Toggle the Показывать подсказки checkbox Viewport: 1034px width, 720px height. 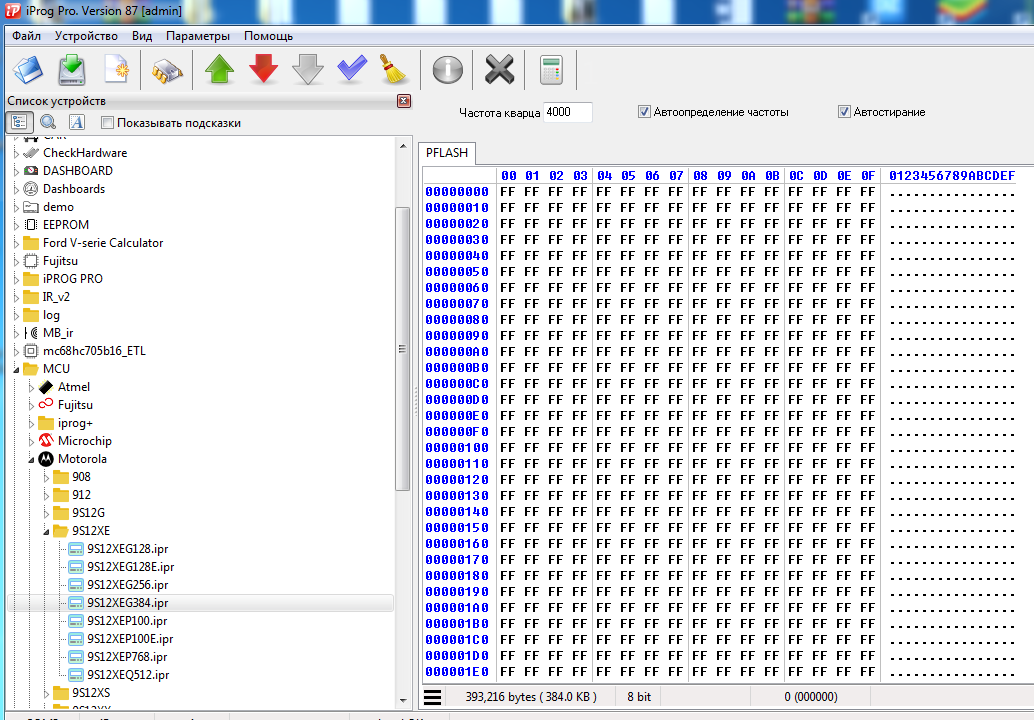(x=107, y=123)
